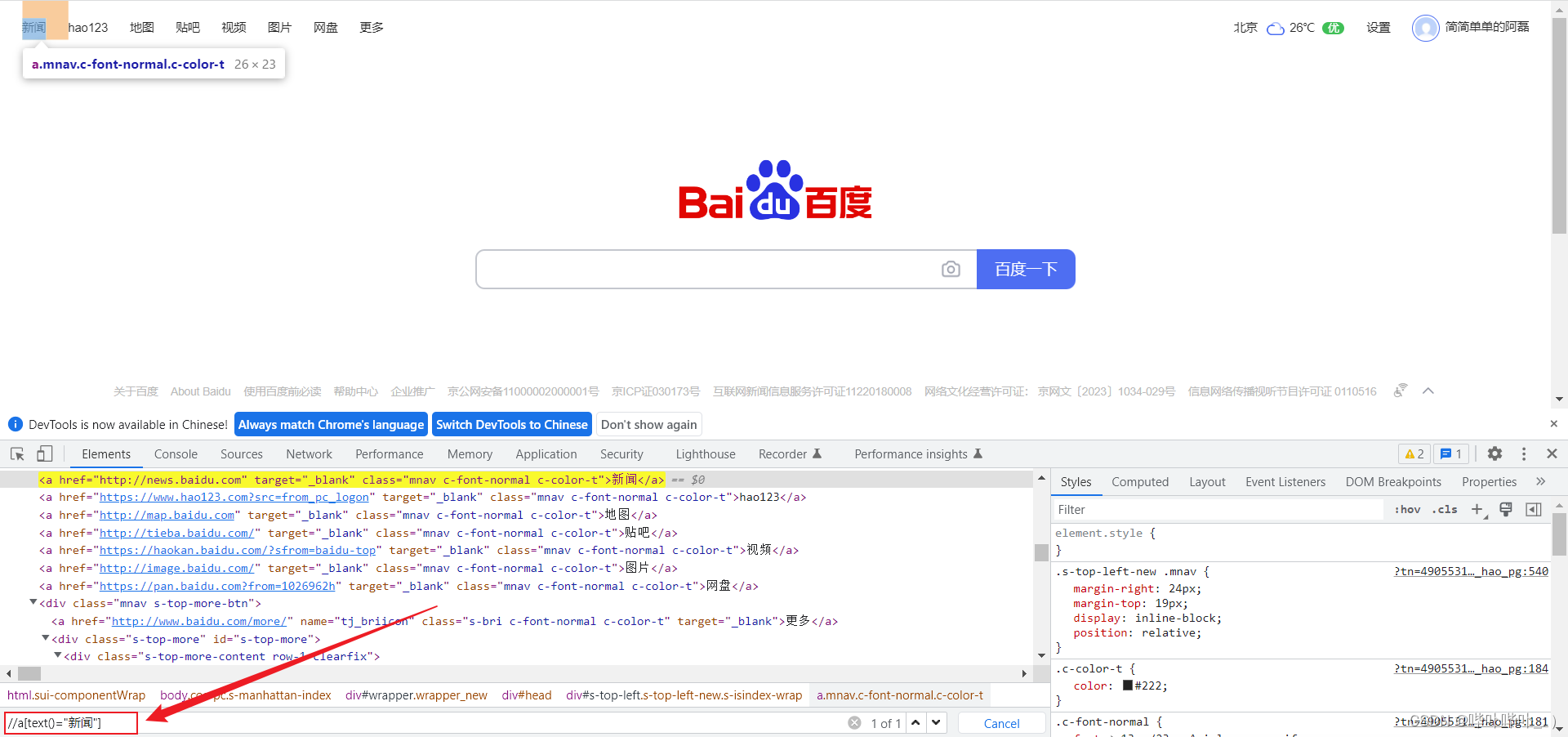Viewport: 1568px width, 737px height.
Task: Click new style rule plus icon
Action: [1478, 510]
